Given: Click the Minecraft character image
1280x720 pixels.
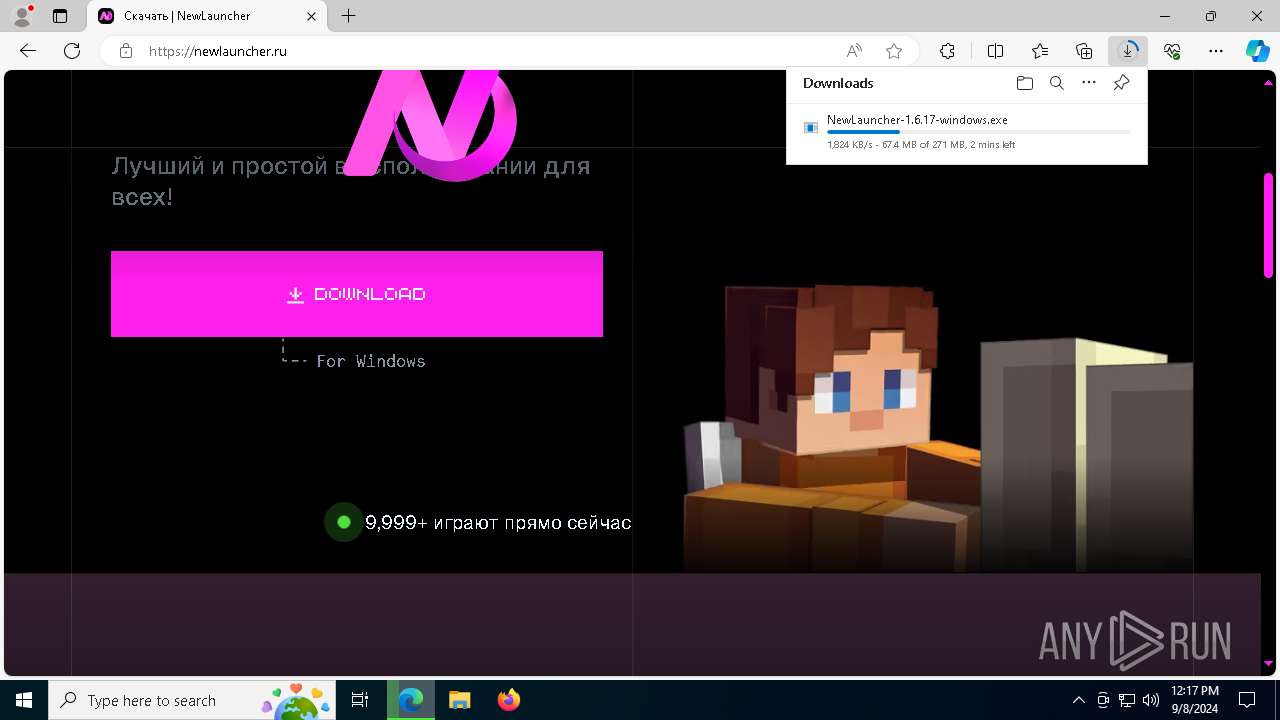Looking at the screenshot, I should (x=938, y=428).
